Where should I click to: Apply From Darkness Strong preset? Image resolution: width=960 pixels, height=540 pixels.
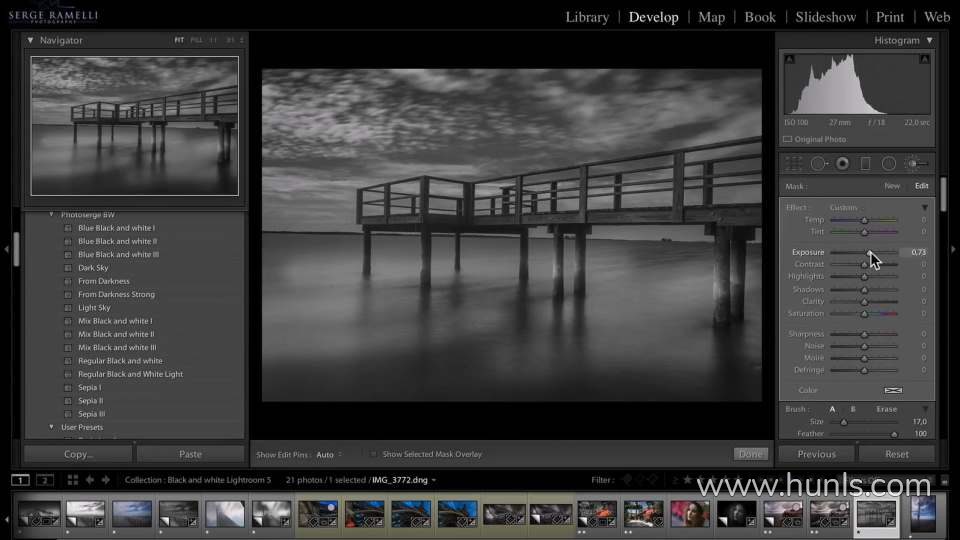[x=116, y=294]
